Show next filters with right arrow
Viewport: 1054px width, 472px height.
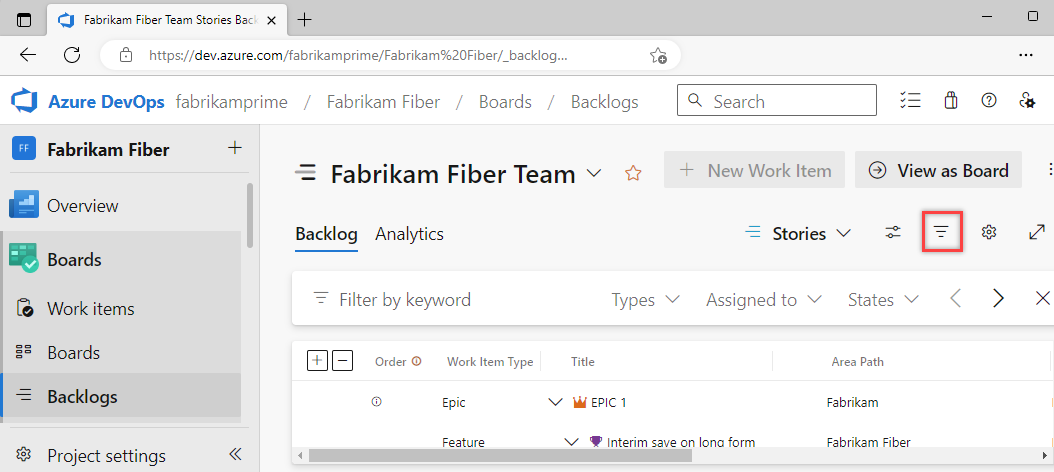[999, 299]
